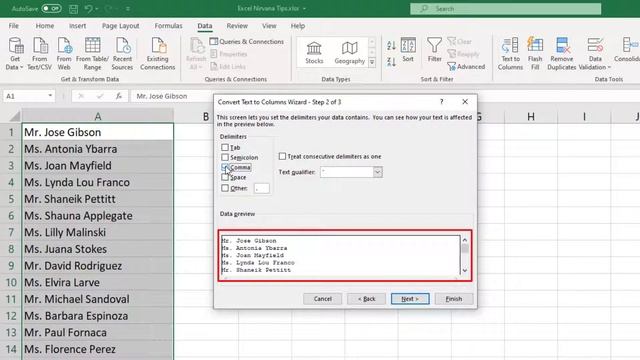The height and width of the screenshot is (360, 640).
Task: Close the Text to Columns wizard
Action: click(x=465, y=102)
